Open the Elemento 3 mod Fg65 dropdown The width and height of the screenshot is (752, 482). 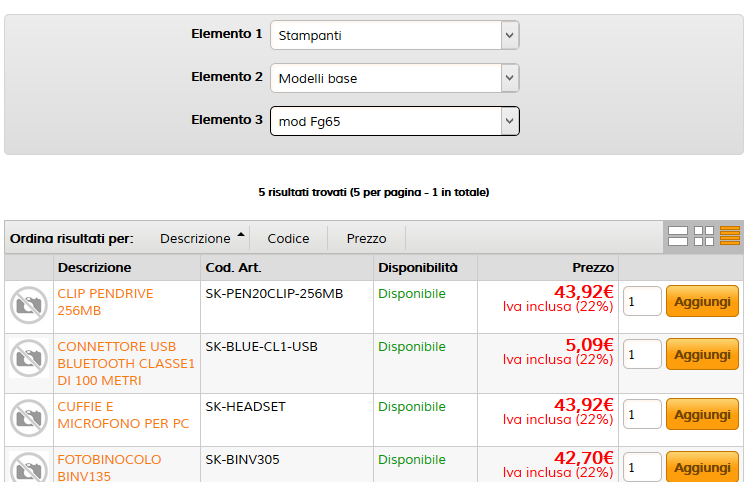click(x=395, y=121)
